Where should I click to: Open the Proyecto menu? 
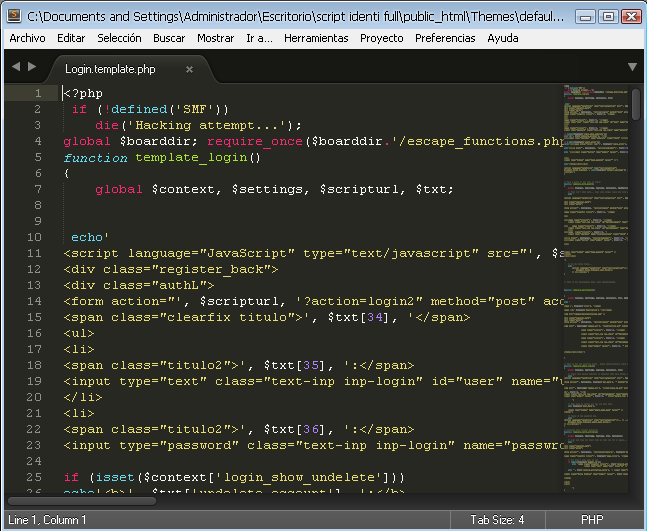(x=382, y=38)
